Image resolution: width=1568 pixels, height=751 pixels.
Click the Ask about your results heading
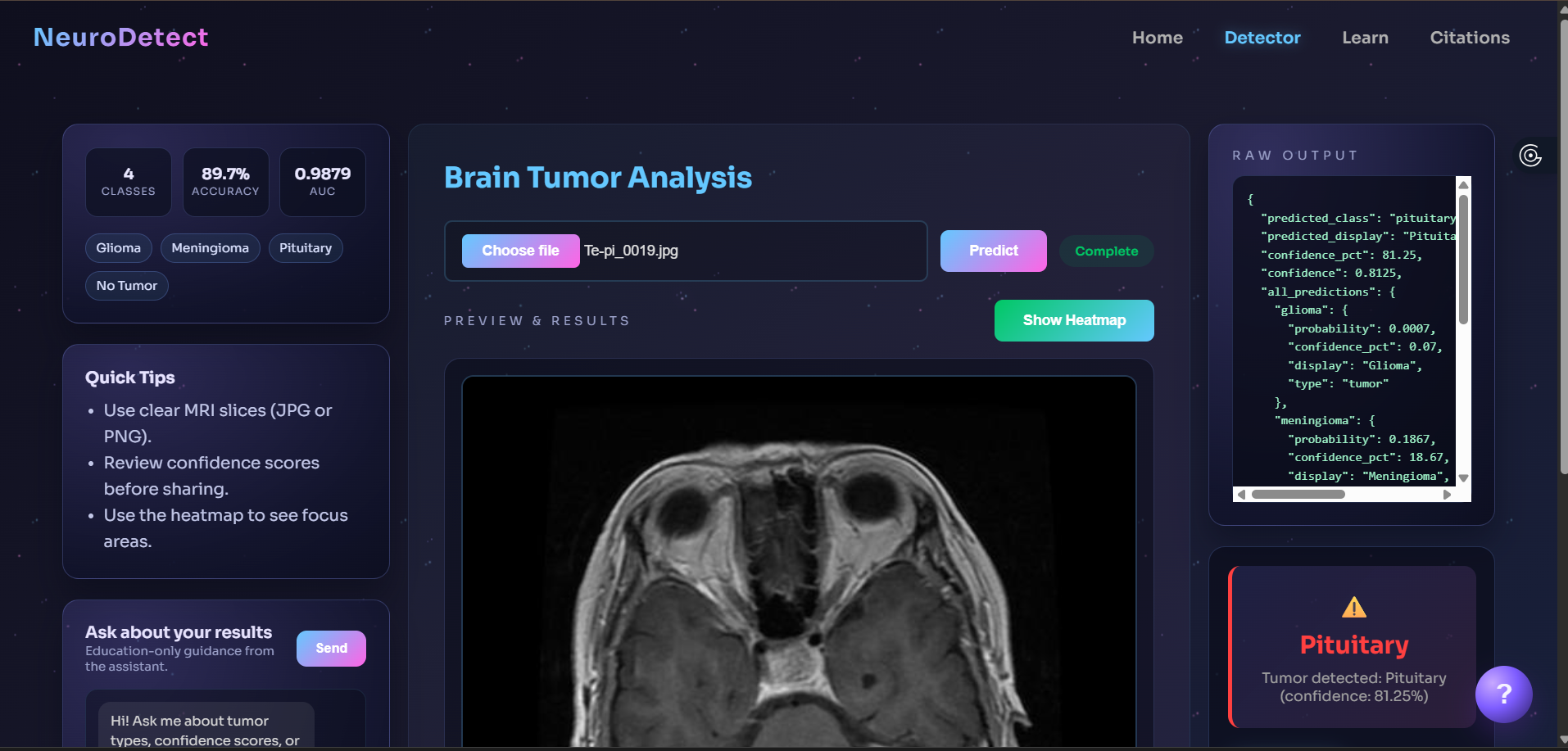[x=179, y=632]
